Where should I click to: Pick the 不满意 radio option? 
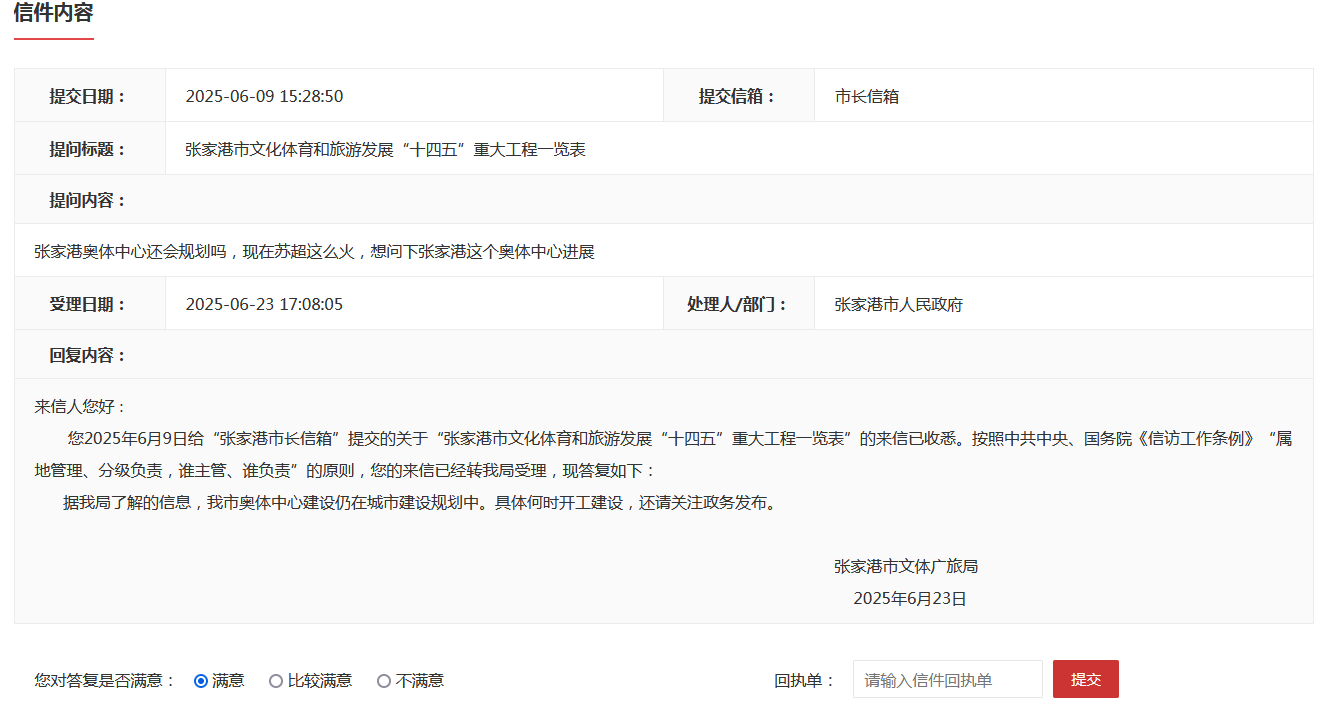pos(384,681)
